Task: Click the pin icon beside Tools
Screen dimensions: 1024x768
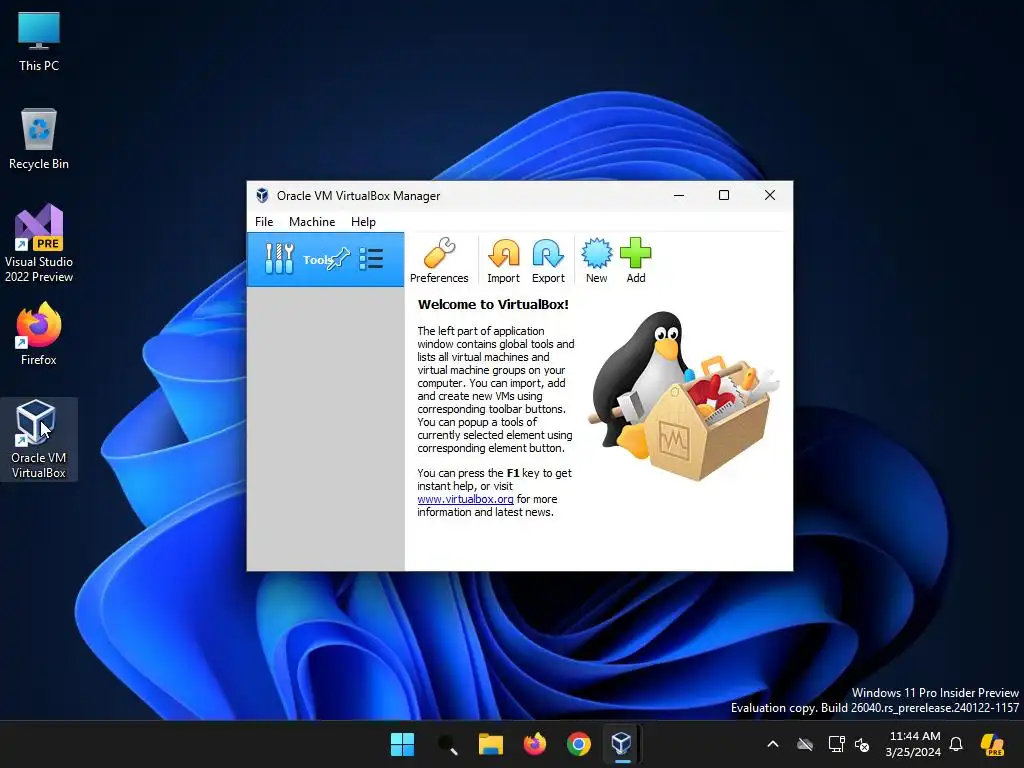Action: (338, 259)
